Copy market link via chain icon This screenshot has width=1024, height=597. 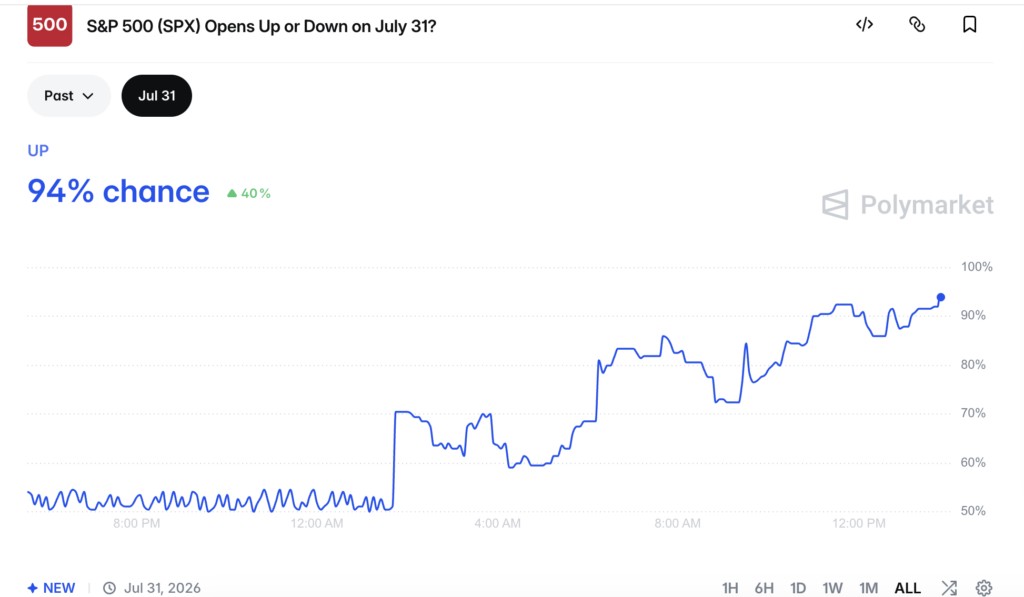coord(917,25)
